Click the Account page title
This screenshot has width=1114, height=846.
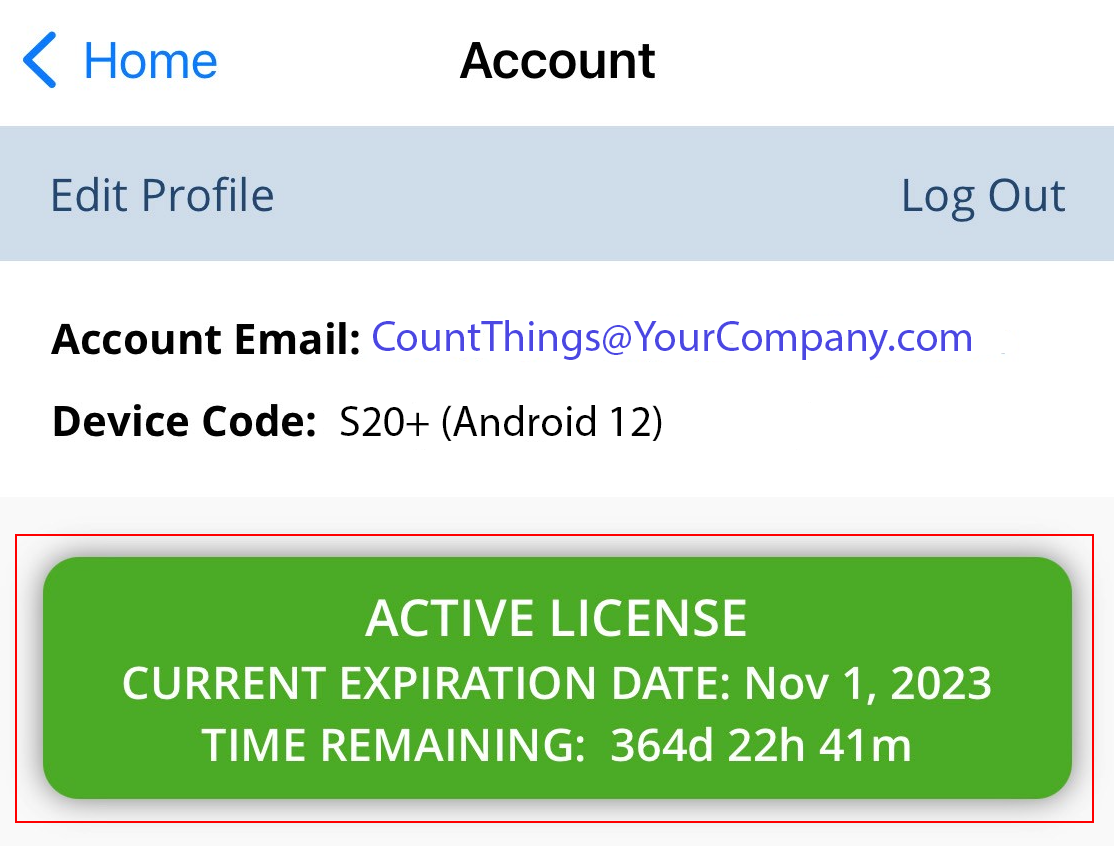[557, 60]
